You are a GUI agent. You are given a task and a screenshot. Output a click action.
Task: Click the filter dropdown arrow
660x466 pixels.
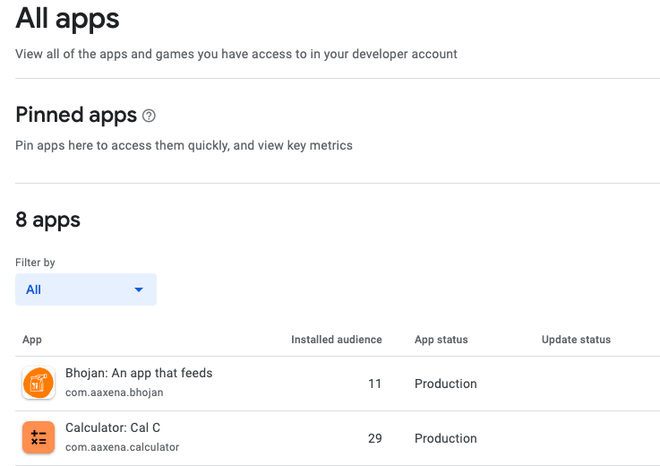139,290
